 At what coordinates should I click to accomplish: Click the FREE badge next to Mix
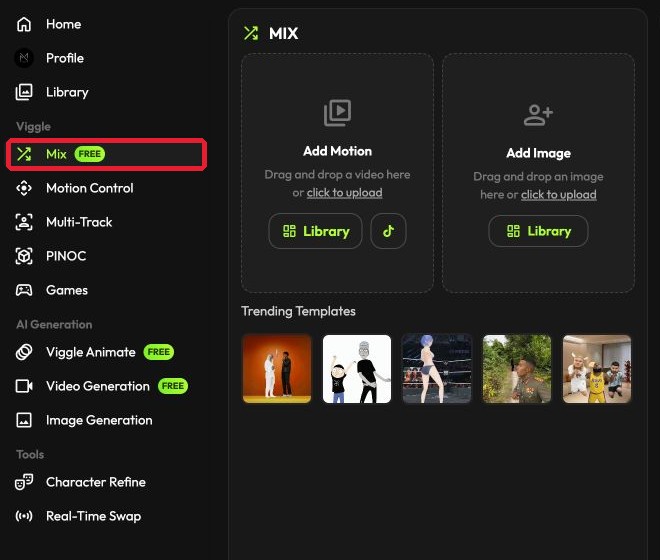point(90,154)
